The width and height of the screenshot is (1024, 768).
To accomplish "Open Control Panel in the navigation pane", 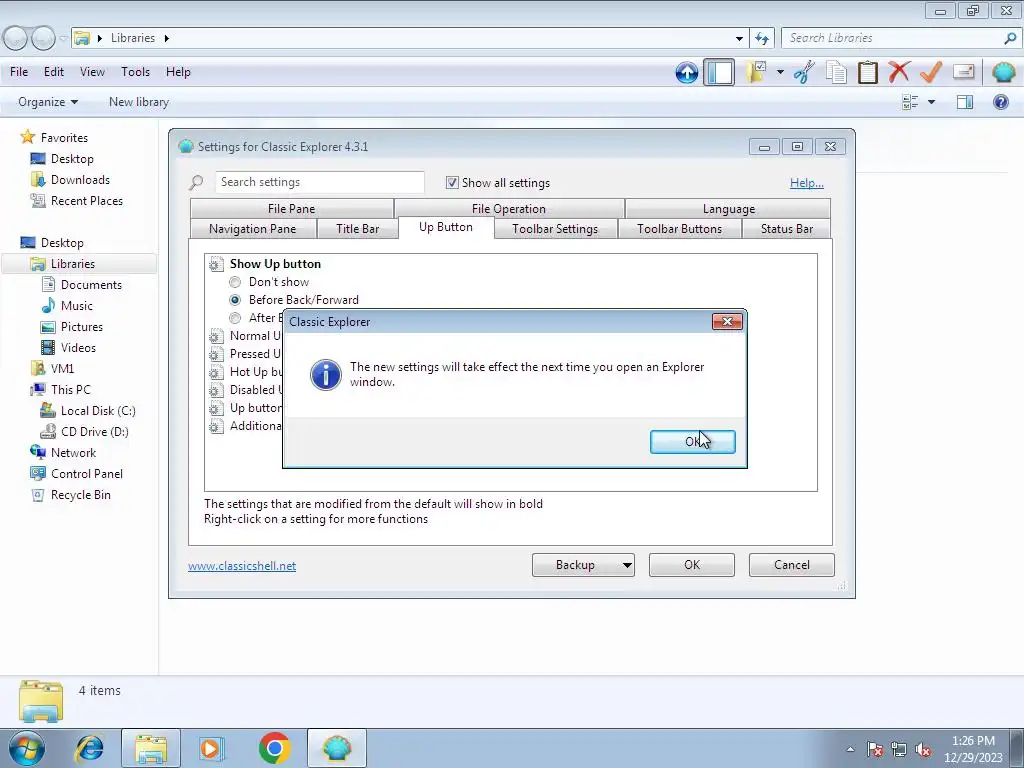I will click(x=87, y=473).
